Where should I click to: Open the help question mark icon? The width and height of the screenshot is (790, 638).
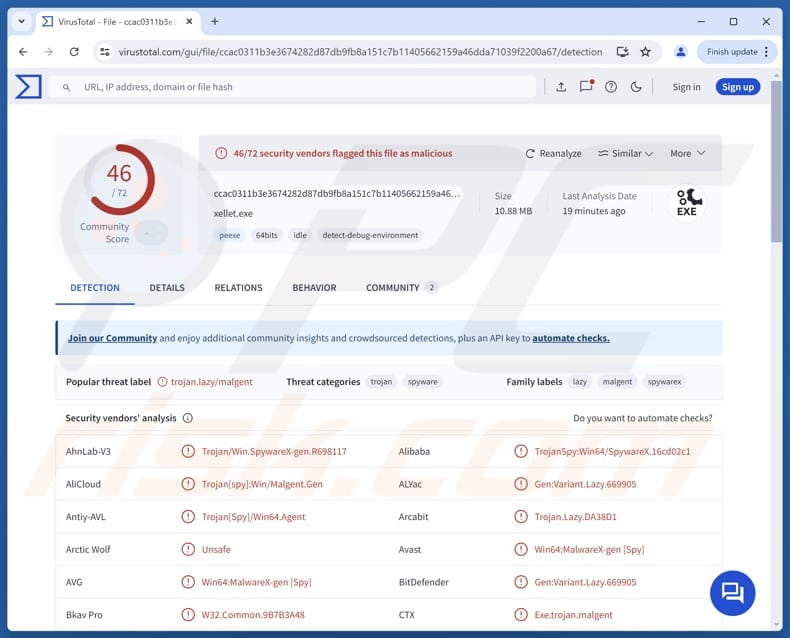[611, 87]
